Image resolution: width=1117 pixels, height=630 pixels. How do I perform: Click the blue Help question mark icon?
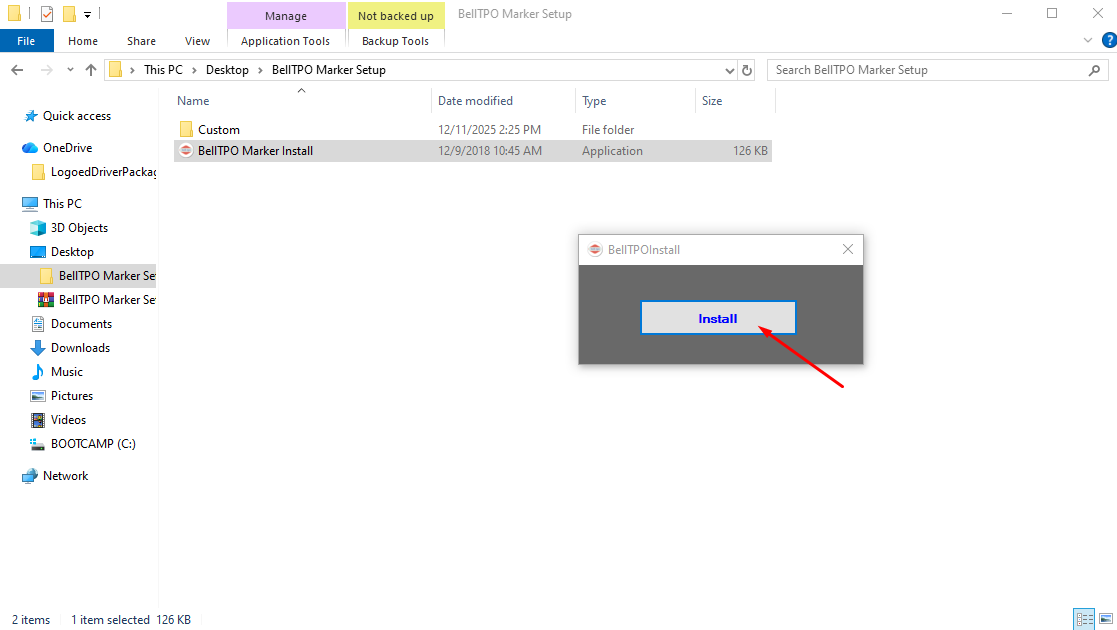click(x=1108, y=41)
